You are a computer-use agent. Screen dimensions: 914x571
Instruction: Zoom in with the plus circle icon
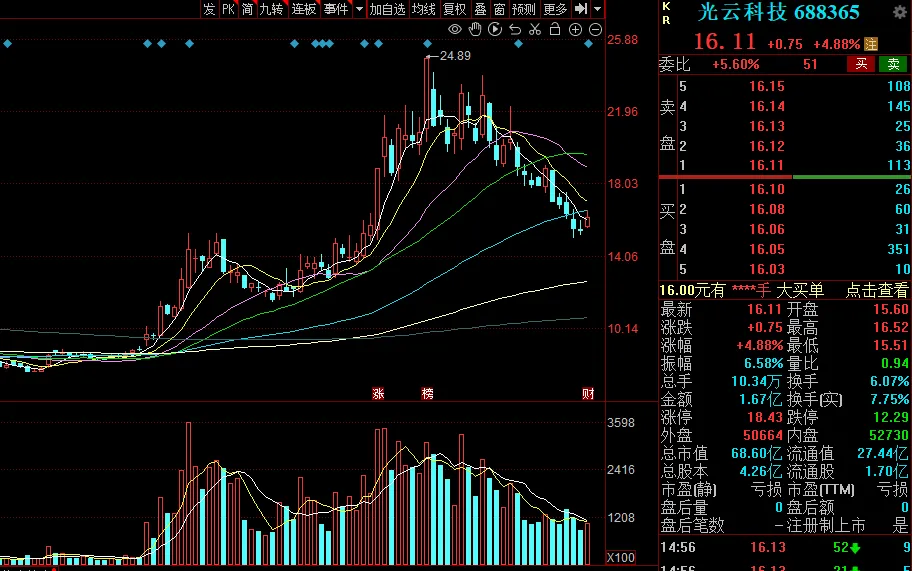575,29
